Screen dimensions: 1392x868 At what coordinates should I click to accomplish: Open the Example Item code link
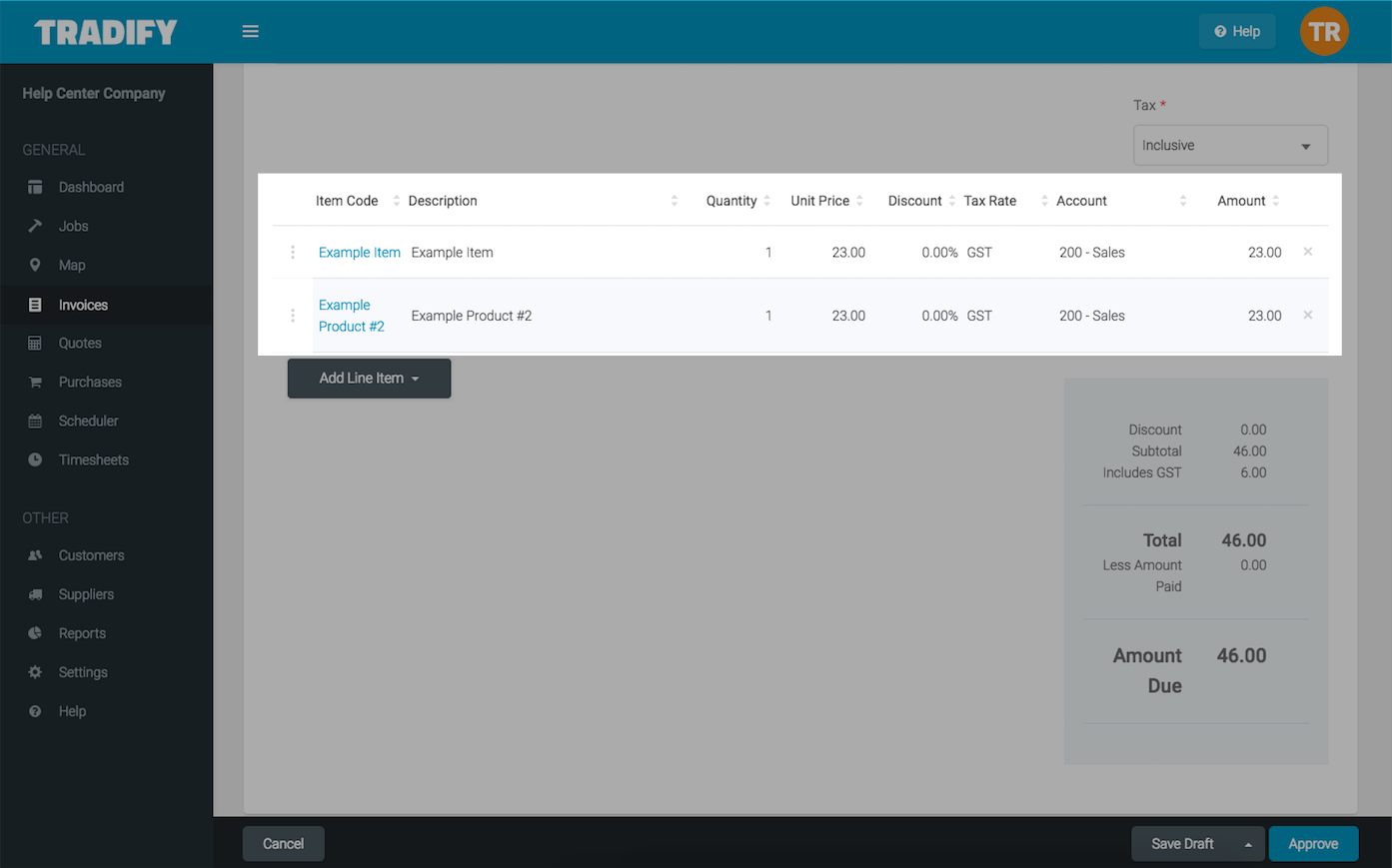point(360,253)
